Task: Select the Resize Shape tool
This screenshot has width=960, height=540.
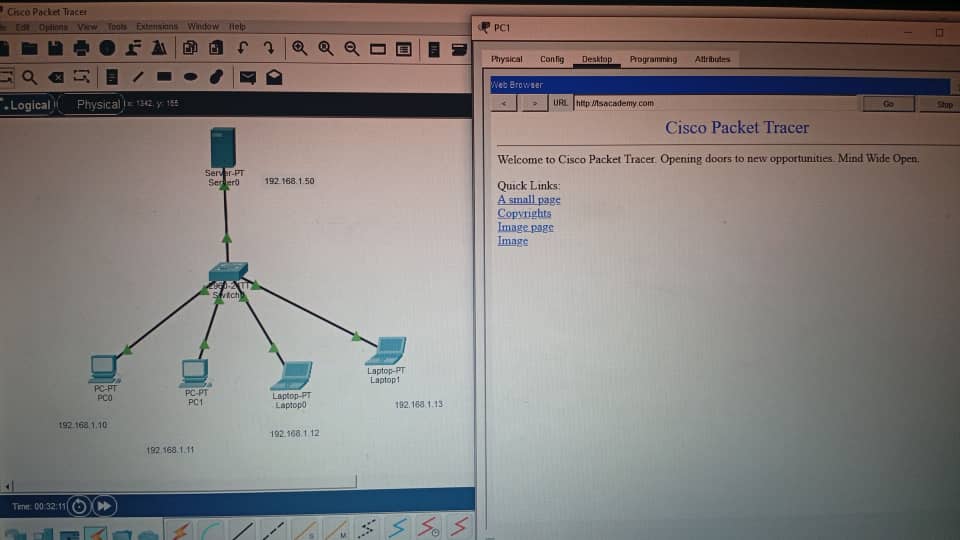Action: pyautogui.click(x=81, y=77)
